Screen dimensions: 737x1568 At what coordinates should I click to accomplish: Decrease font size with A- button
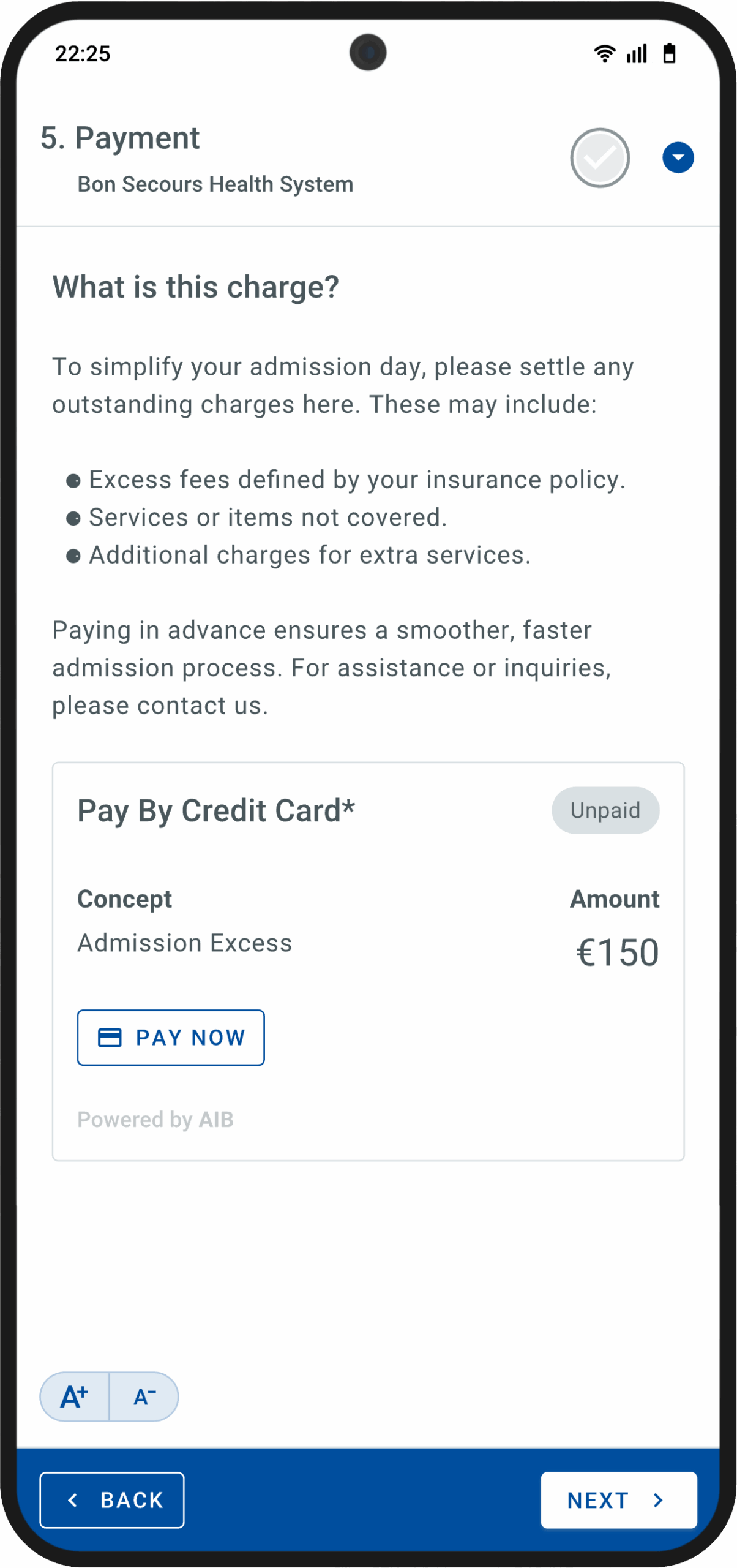click(x=144, y=1396)
